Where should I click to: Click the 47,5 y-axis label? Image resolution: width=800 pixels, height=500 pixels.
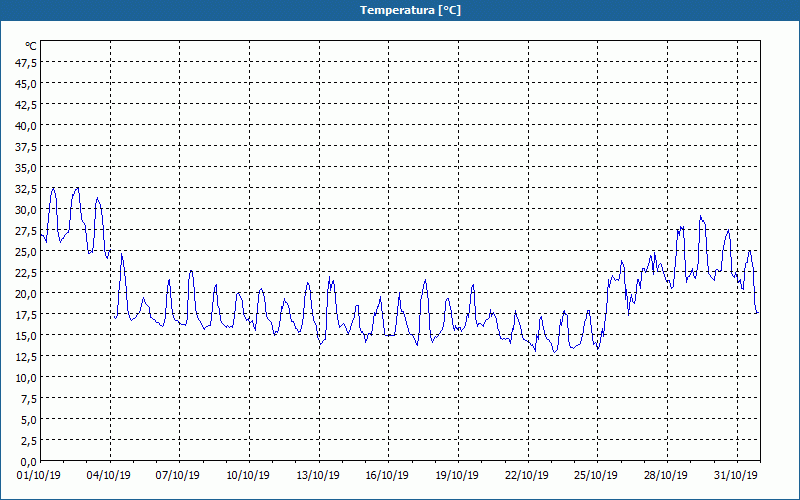(26, 62)
